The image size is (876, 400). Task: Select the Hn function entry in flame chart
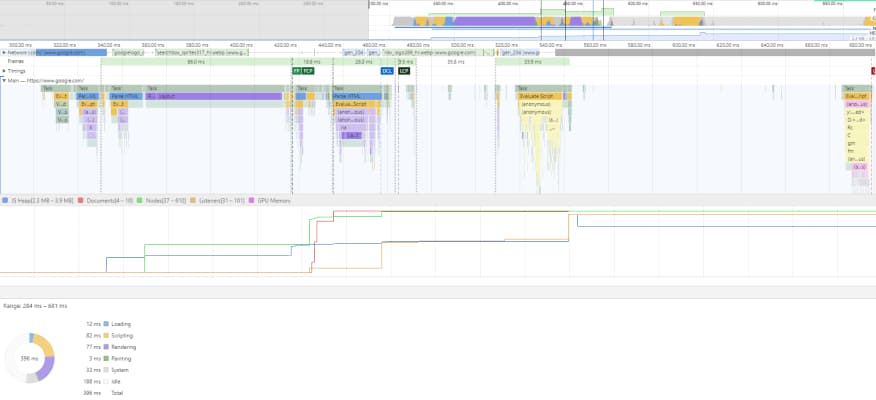tap(856, 151)
